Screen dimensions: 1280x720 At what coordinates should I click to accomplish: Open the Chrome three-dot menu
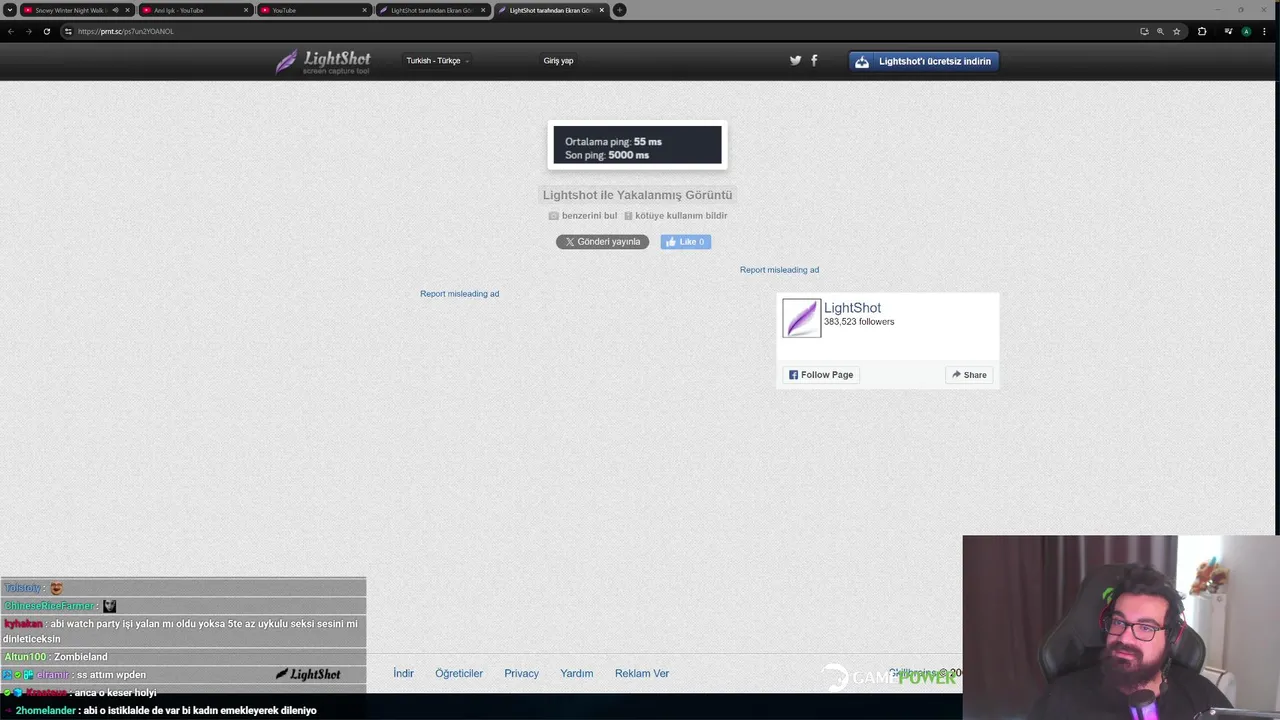click(x=1264, y=31)
